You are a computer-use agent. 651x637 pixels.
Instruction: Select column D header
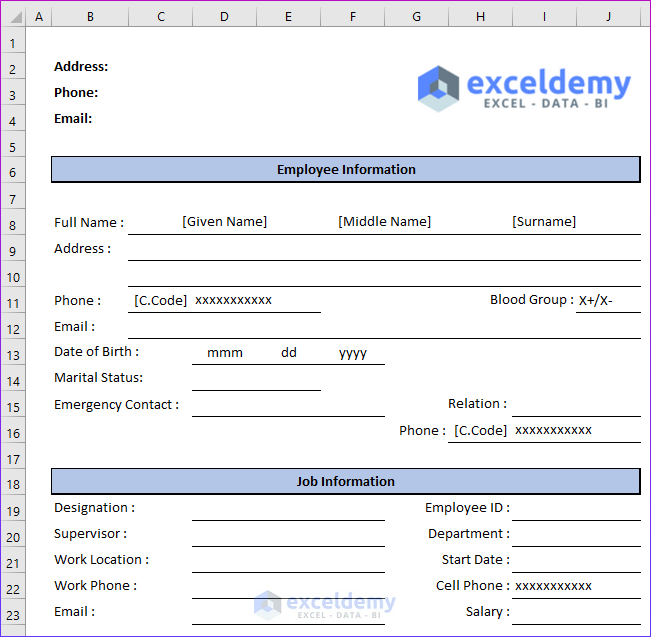(224, 17)
